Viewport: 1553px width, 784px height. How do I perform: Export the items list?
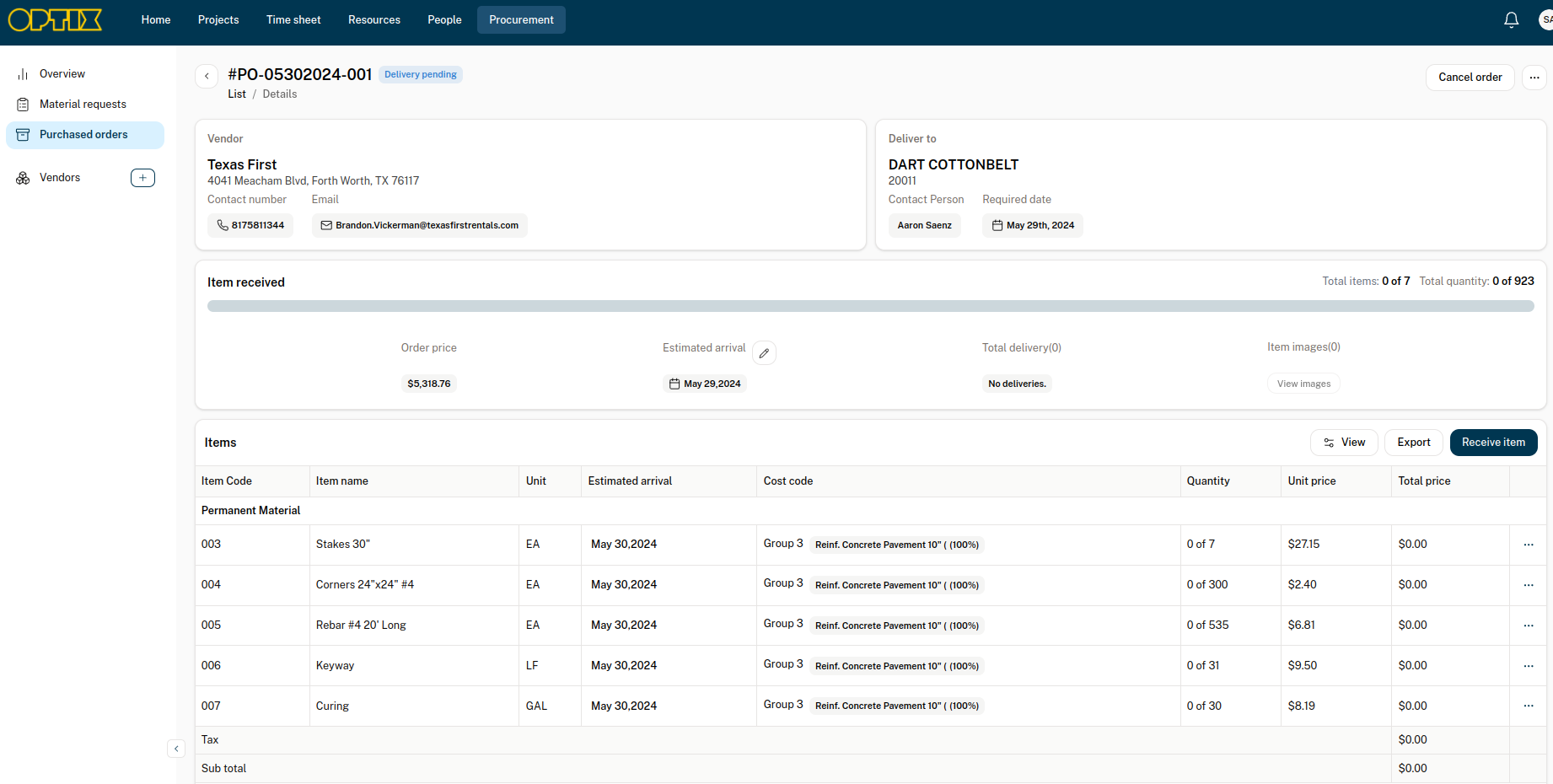click(1413, 443)
